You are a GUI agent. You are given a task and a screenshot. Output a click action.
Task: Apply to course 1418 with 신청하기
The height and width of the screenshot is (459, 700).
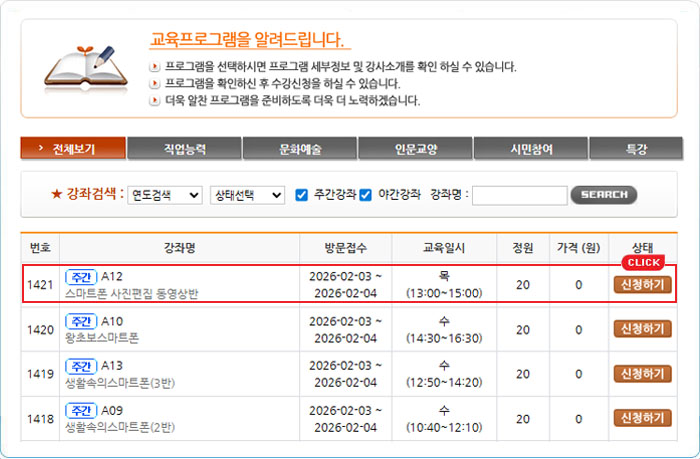642,418
